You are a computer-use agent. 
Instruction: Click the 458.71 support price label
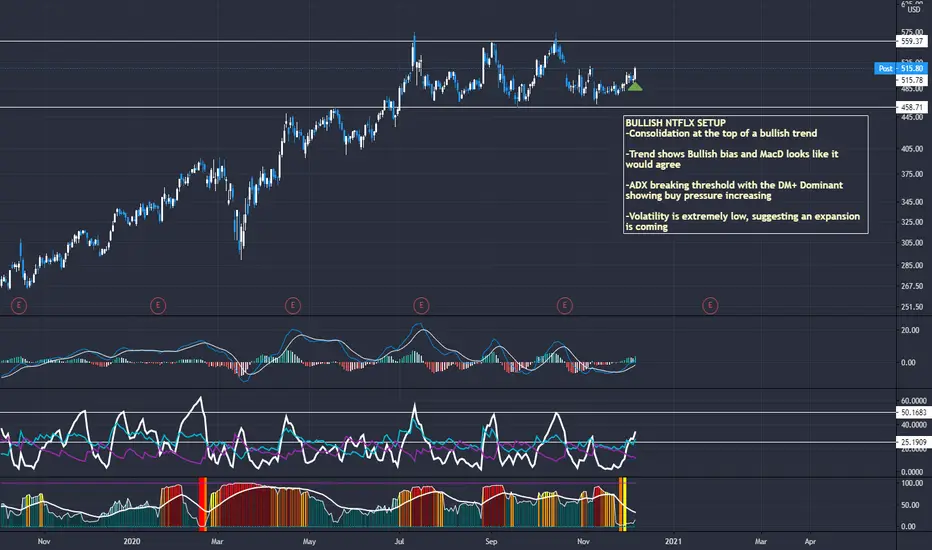point(912,107)
